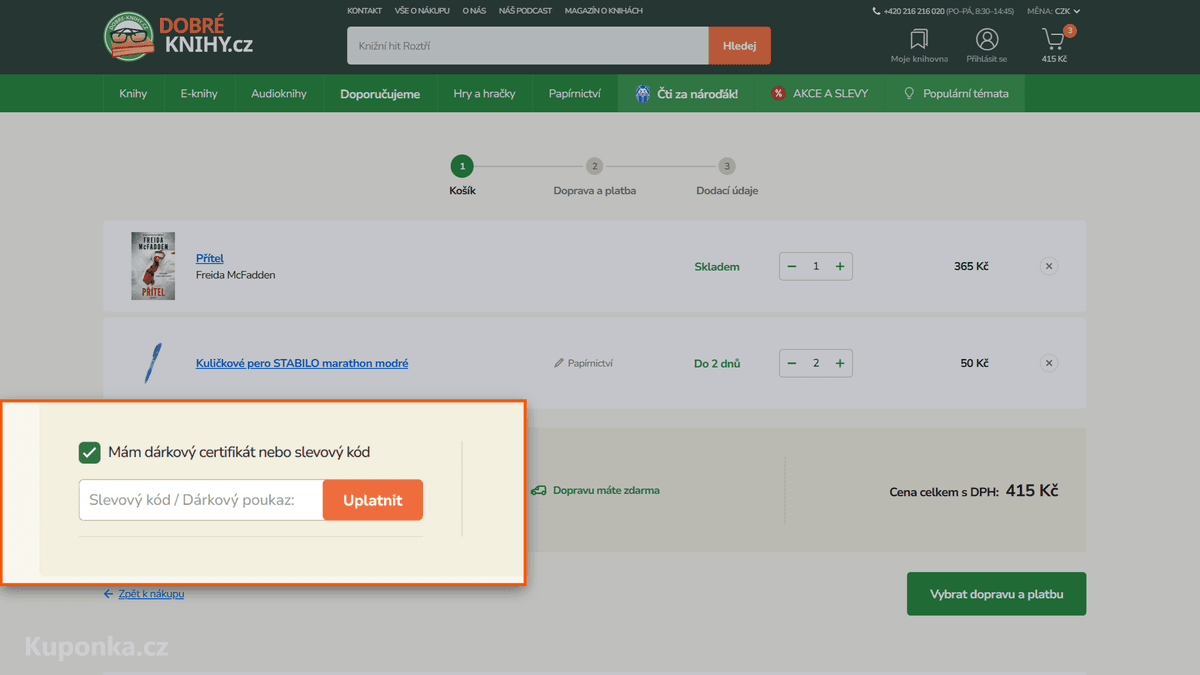The width and height of the screenshot is (1200, 675).
Task: Decrease quantity of STABILO pen
Action: [x=792, y=363]
